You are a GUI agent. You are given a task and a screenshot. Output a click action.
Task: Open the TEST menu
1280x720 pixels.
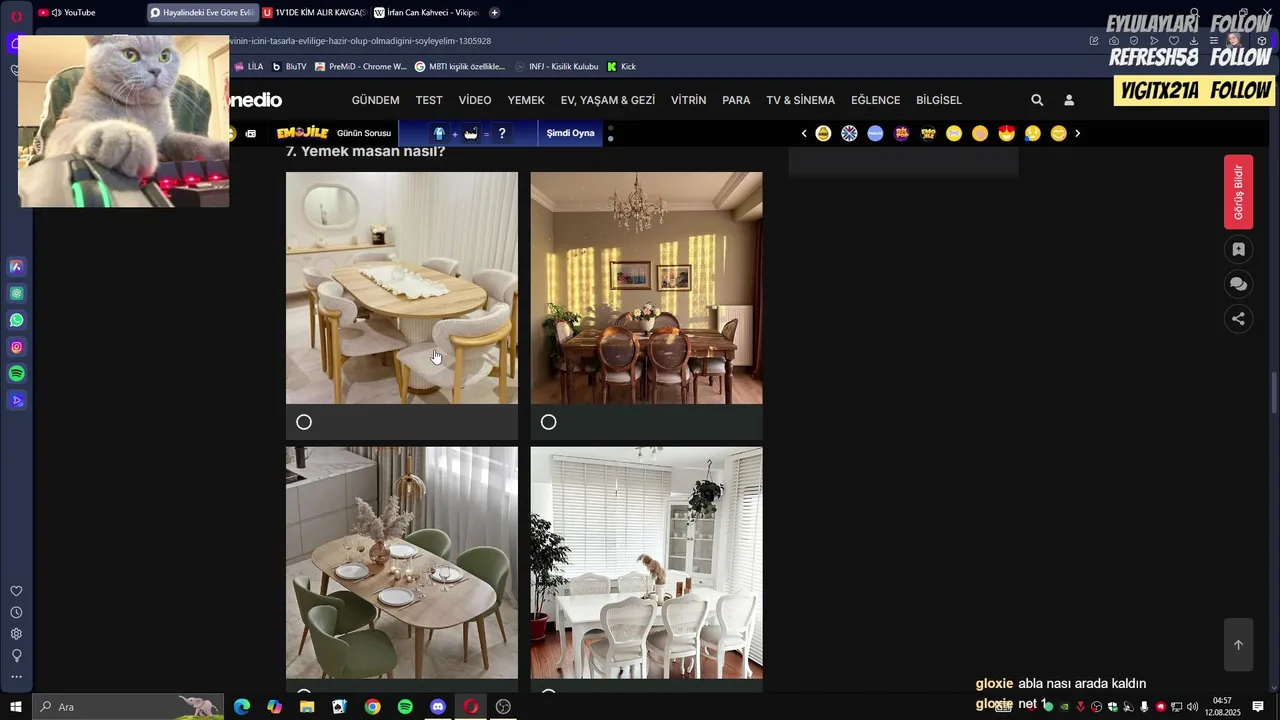point(429,100)
